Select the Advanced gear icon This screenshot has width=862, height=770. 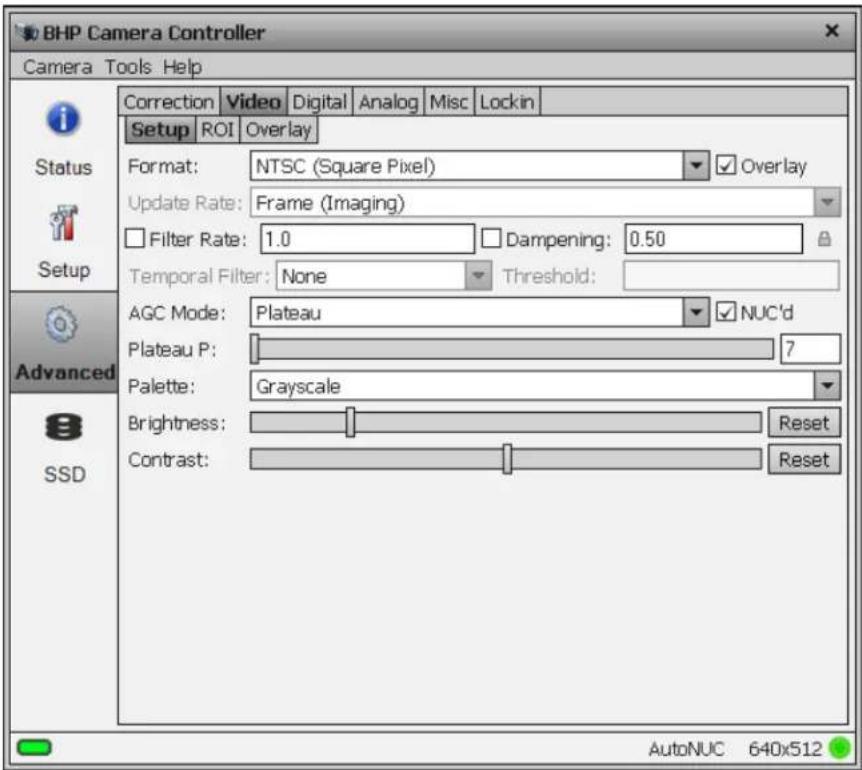tap(61, 324)
